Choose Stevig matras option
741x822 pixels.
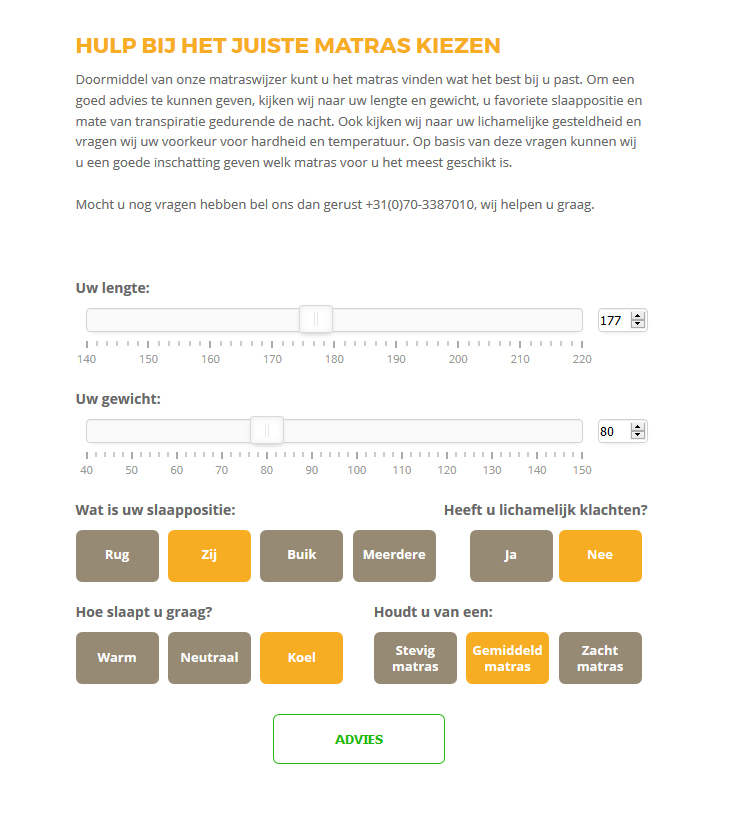pyautogui.click(x=415, y=658)
